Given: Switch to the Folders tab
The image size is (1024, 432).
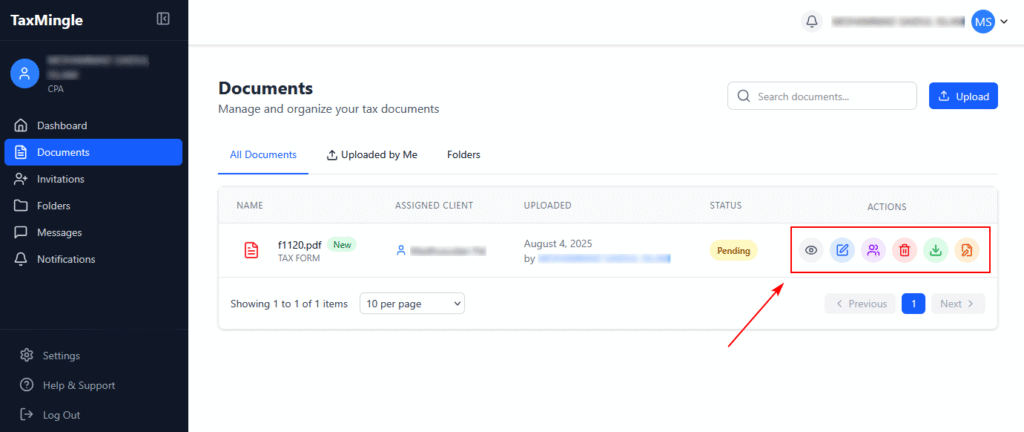Looking at the screenshot, I should (463, 155).
